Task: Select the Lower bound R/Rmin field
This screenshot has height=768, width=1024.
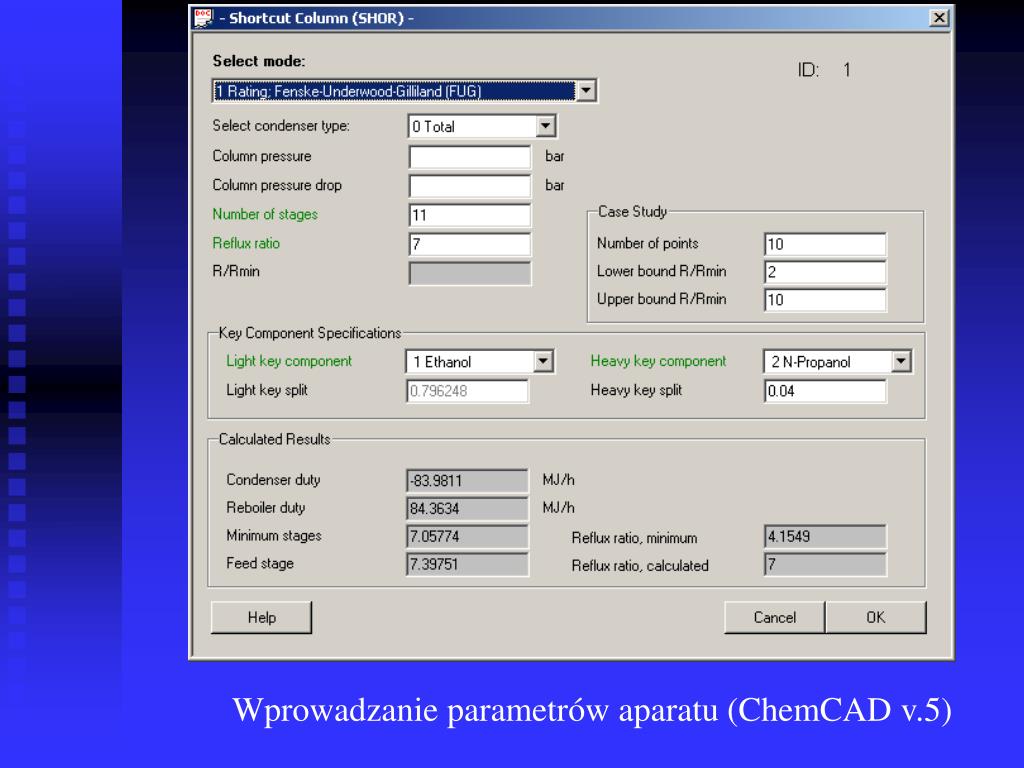Action: pos(825,272)
